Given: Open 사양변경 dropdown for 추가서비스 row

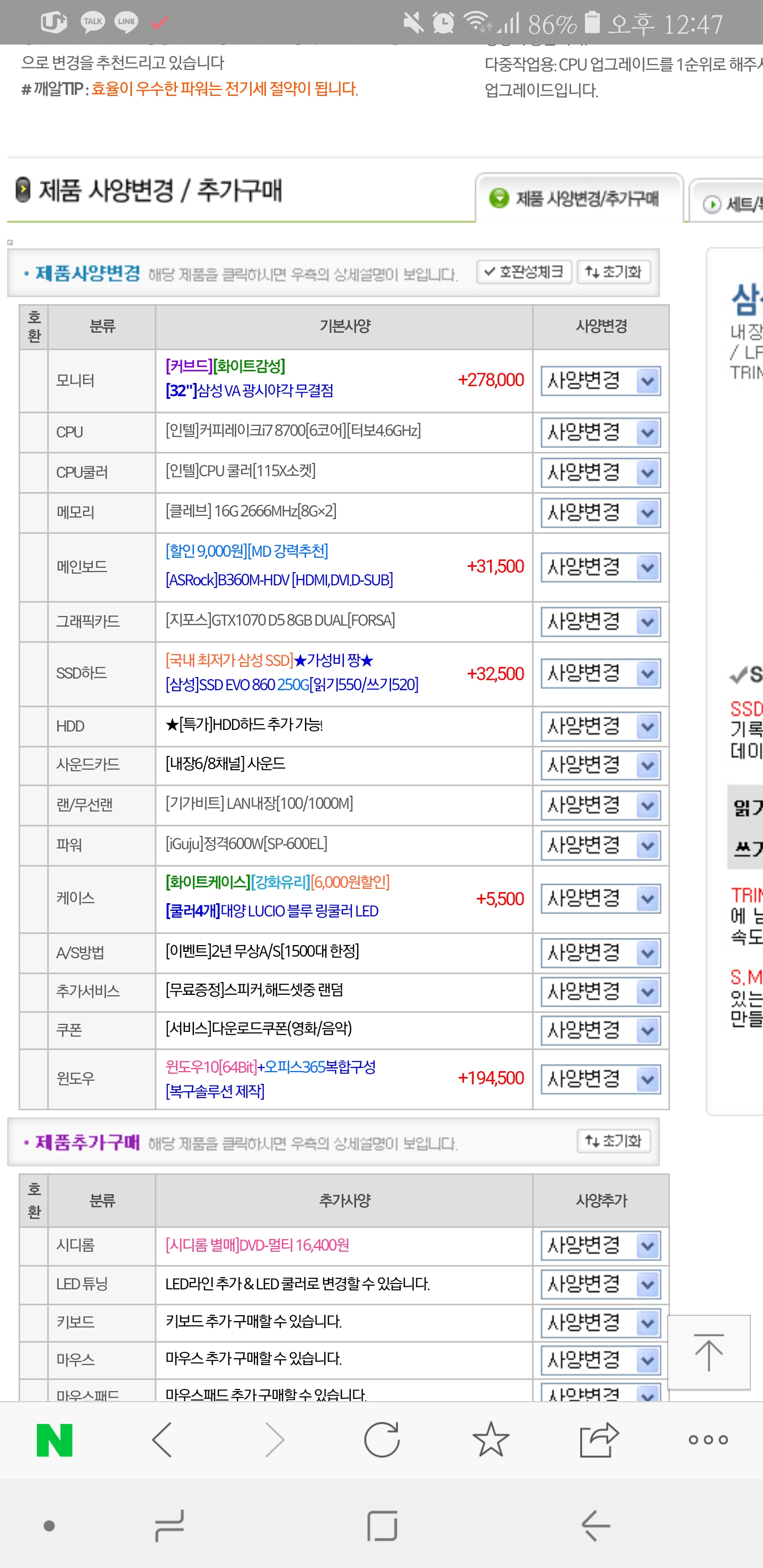Looking at the screenshot, I should pos(601,992).
